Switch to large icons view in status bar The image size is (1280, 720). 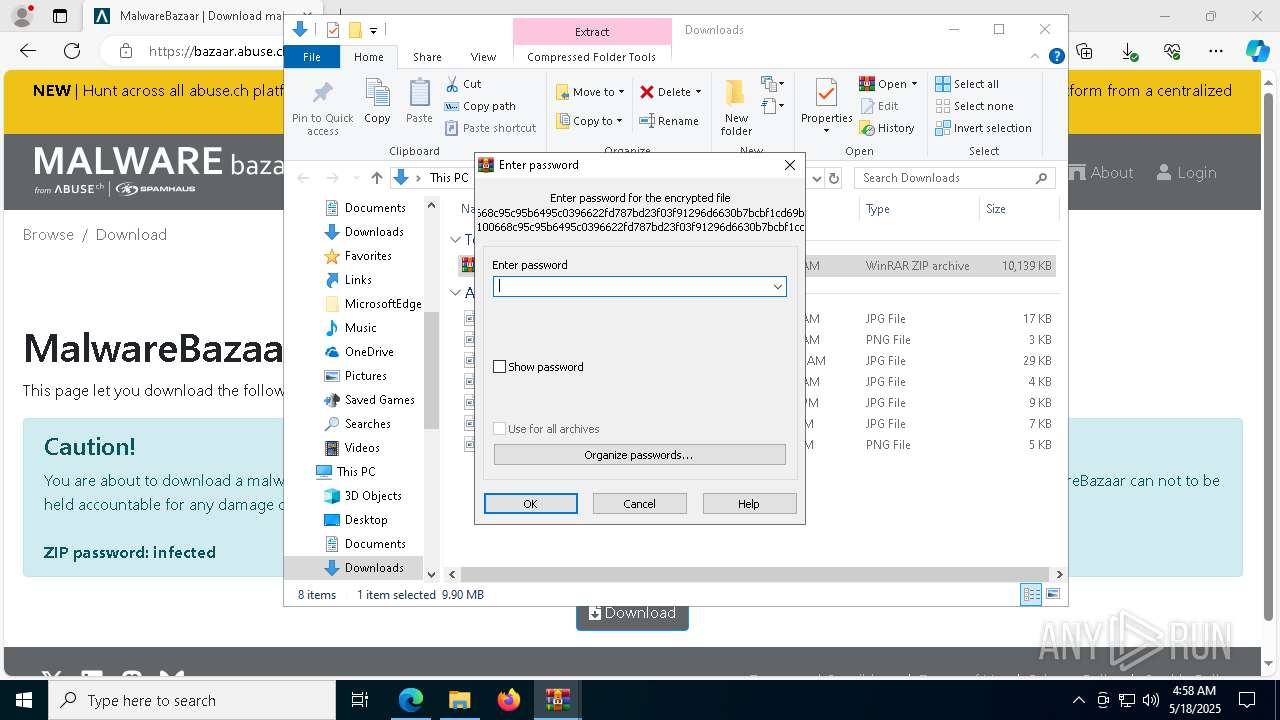click(x=1052, y=595)
